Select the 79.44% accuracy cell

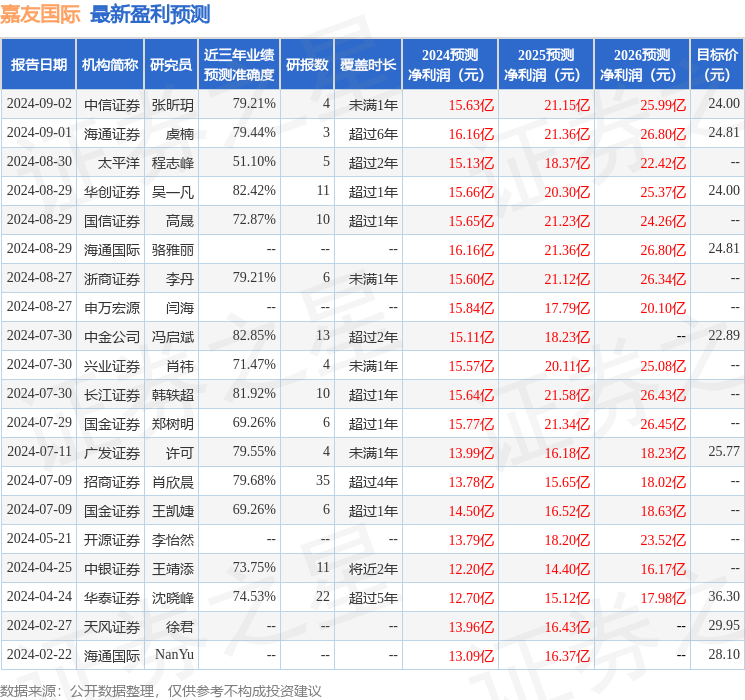click(x=239, y=133)
